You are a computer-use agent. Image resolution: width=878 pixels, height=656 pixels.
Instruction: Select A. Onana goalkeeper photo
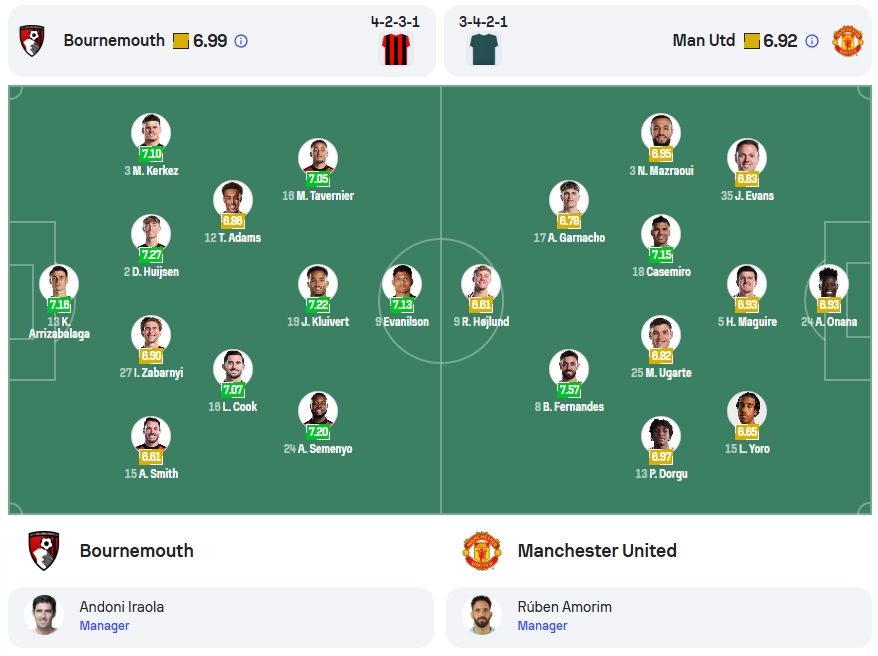point(829,284)
